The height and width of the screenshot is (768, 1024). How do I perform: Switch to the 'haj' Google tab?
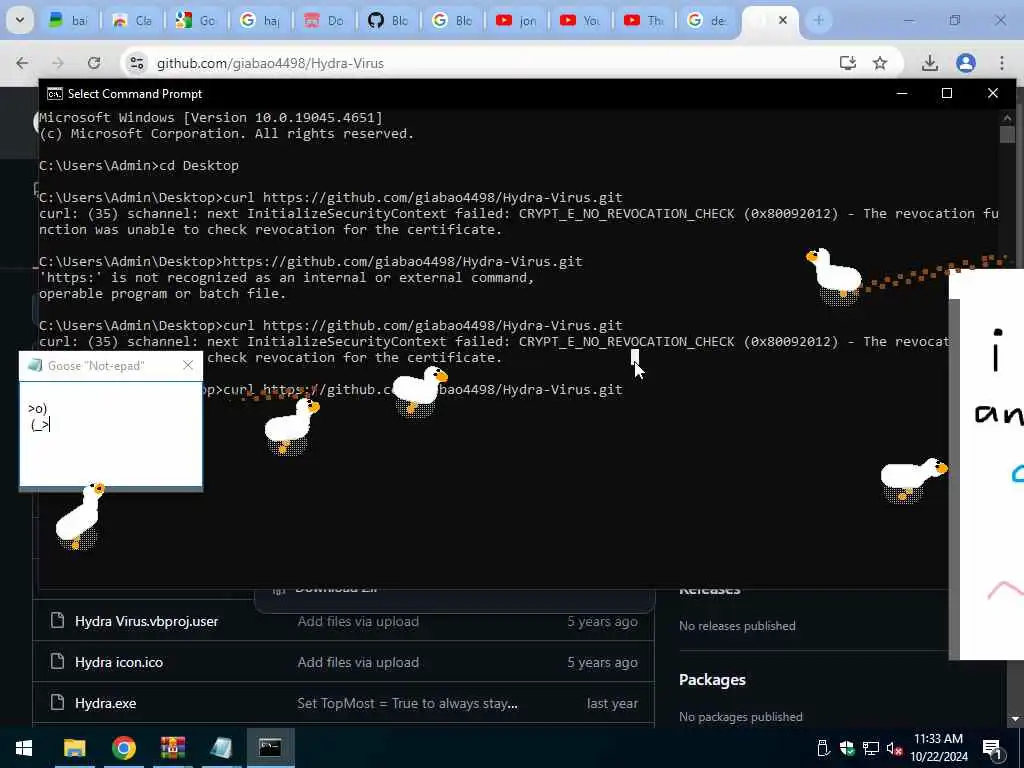pos(260,21)
